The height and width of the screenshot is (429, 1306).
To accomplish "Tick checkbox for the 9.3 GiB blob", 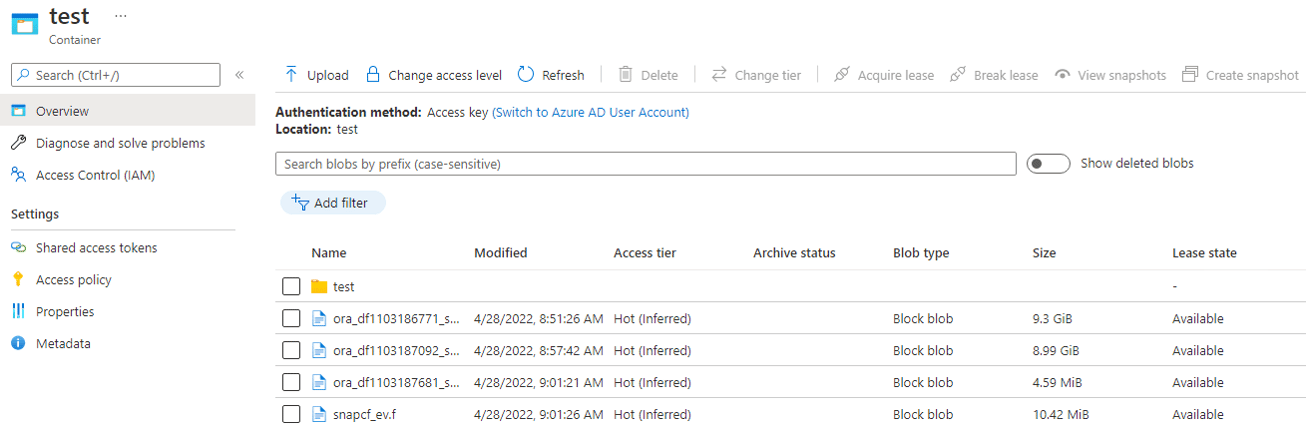I will point(291,319).
